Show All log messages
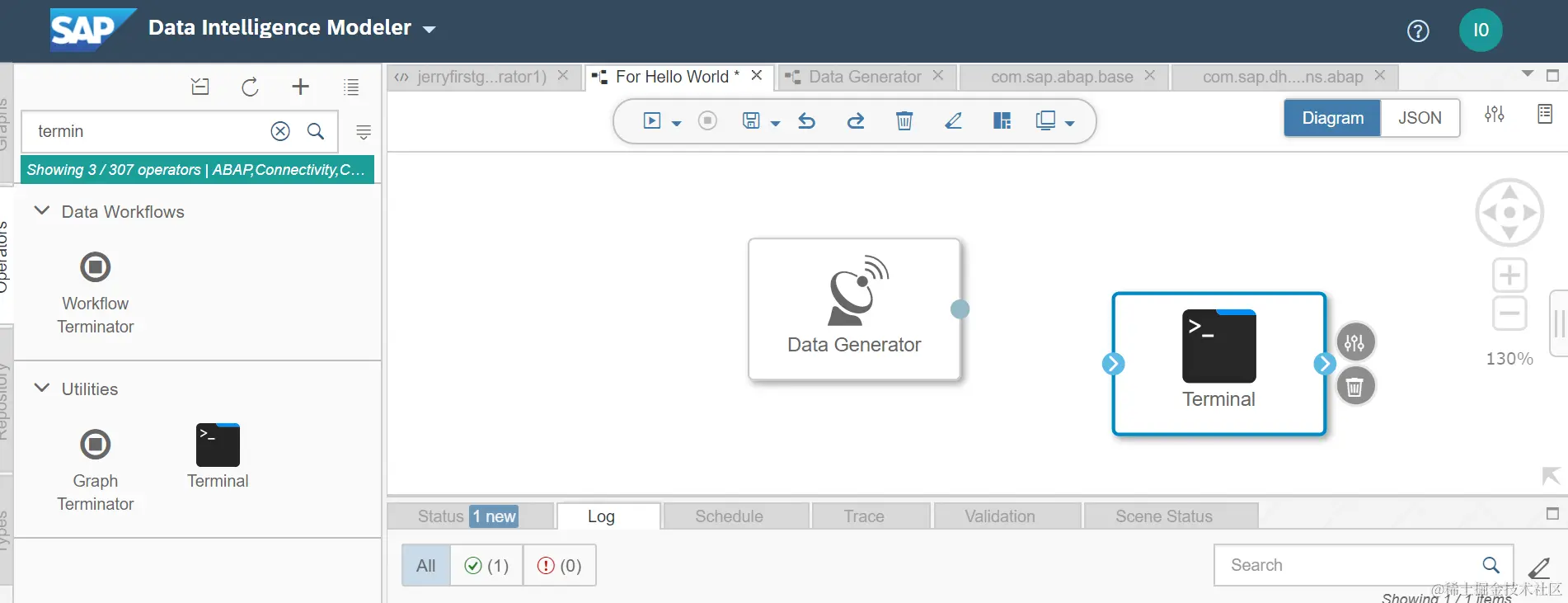The height and width of the screenshot is (603, 1568). pyautogui.click(x=426, y=565)
